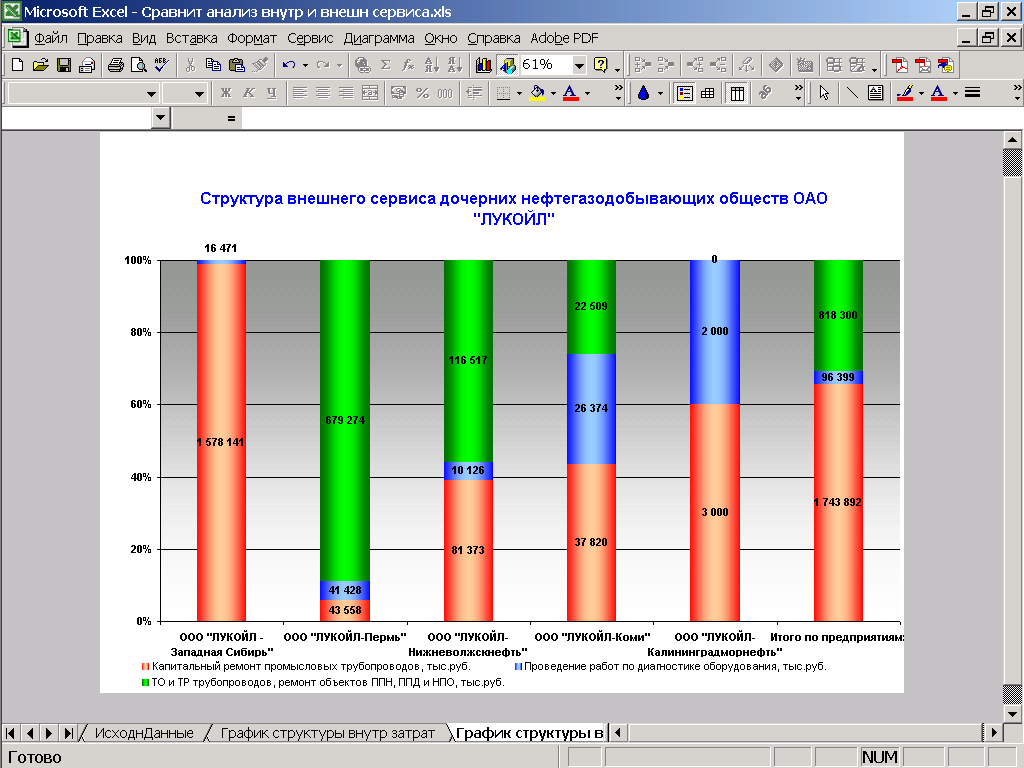Activate Format Painter brush

(260, 65)
